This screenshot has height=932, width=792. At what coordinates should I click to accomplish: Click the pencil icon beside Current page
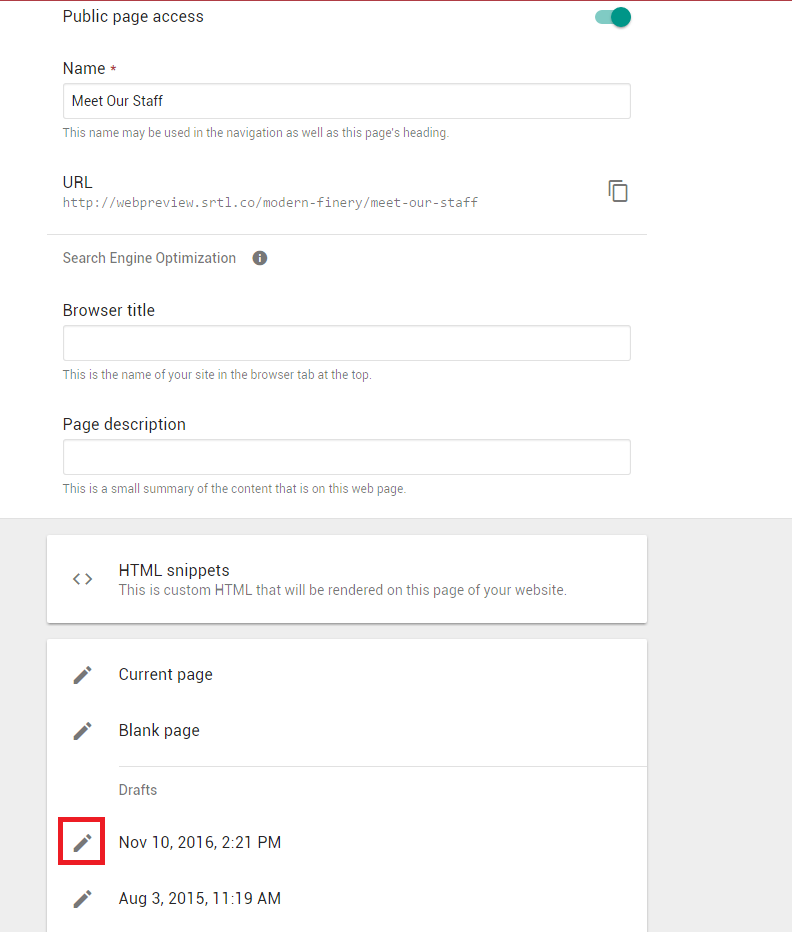pyautogui.click(x=83, y=675)
